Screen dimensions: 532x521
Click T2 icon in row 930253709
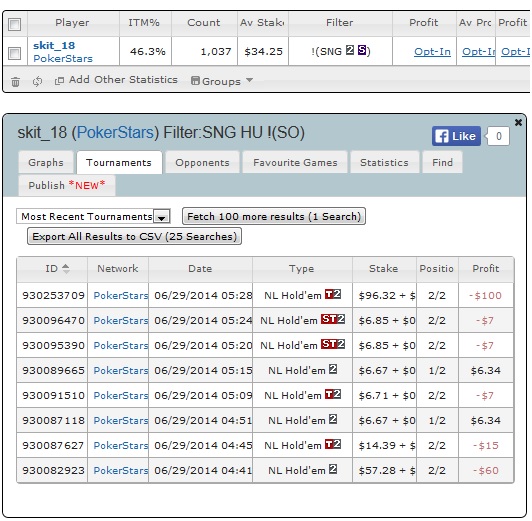pyautogui.click(x=333, y=294)
